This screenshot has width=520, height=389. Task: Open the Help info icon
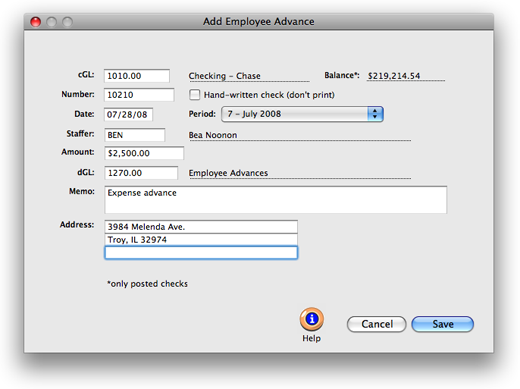point(311,319)
